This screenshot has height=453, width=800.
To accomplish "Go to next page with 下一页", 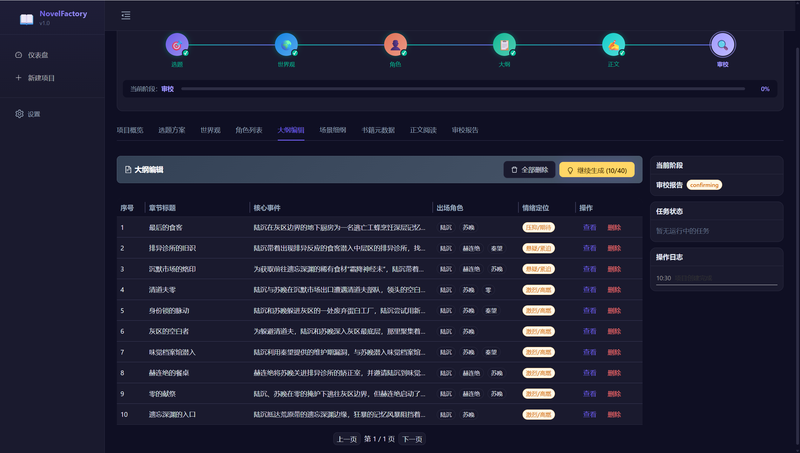I will point(412,439).
